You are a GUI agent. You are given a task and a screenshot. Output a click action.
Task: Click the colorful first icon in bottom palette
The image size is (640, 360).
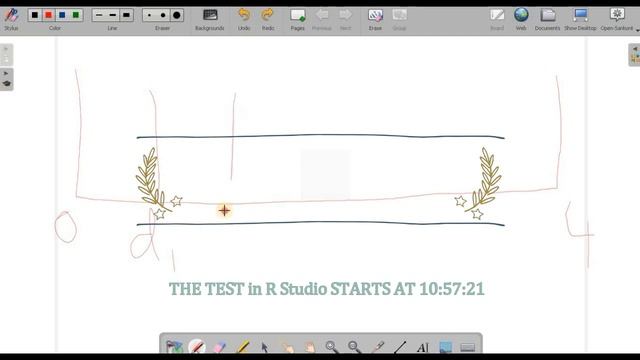(174, 347)
